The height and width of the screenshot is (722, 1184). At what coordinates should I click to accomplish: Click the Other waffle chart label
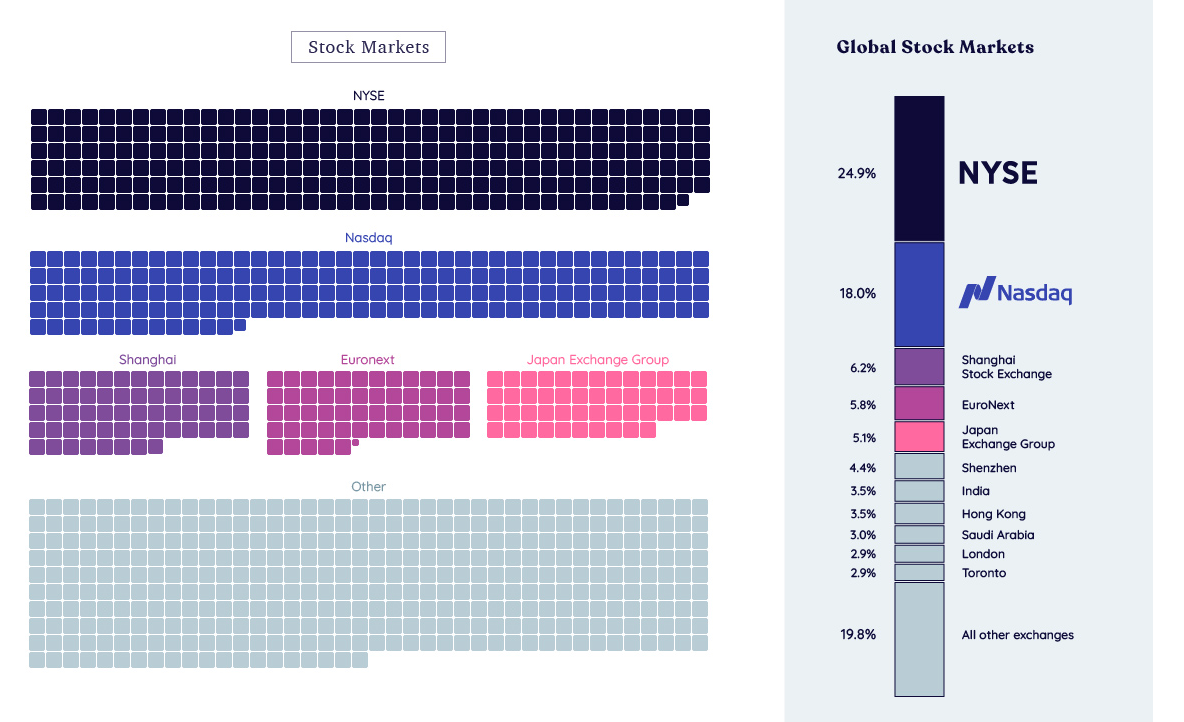click(x=368, y=486)
